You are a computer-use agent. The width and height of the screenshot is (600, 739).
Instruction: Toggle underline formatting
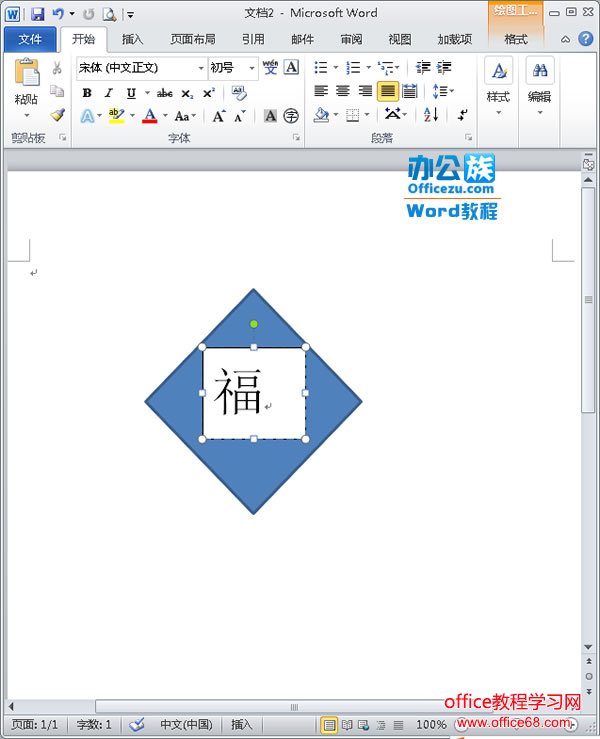point(132,93)
